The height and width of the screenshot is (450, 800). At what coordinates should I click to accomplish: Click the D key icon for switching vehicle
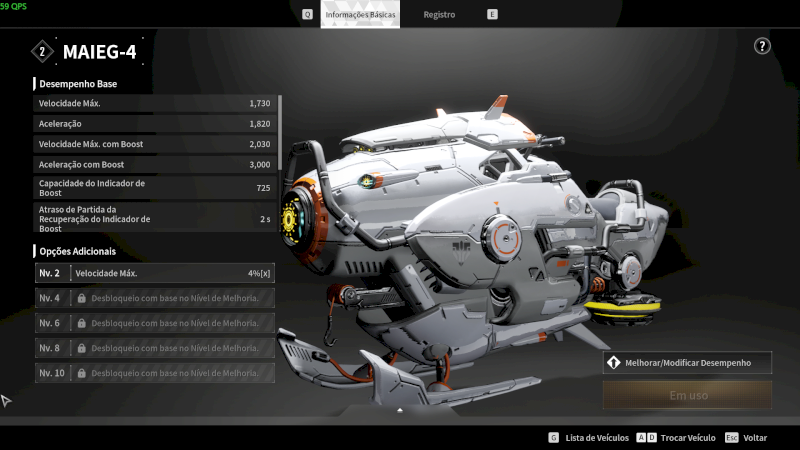pyautogui.click(x=652, y=438)
